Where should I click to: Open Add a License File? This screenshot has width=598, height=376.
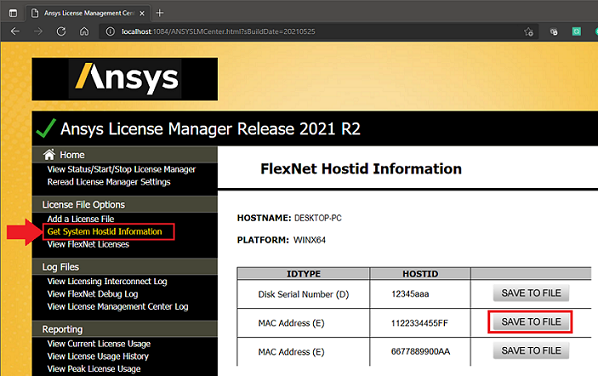click(x=80, y=219)
